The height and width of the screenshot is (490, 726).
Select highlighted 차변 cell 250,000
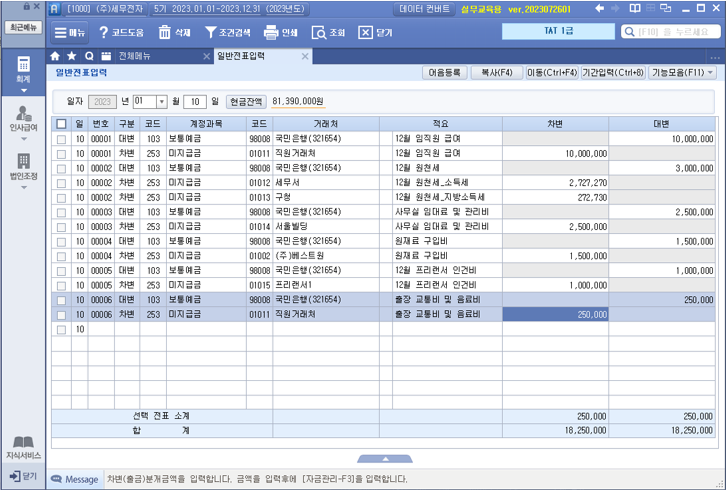pyautogui.click(x=555, y=314)
